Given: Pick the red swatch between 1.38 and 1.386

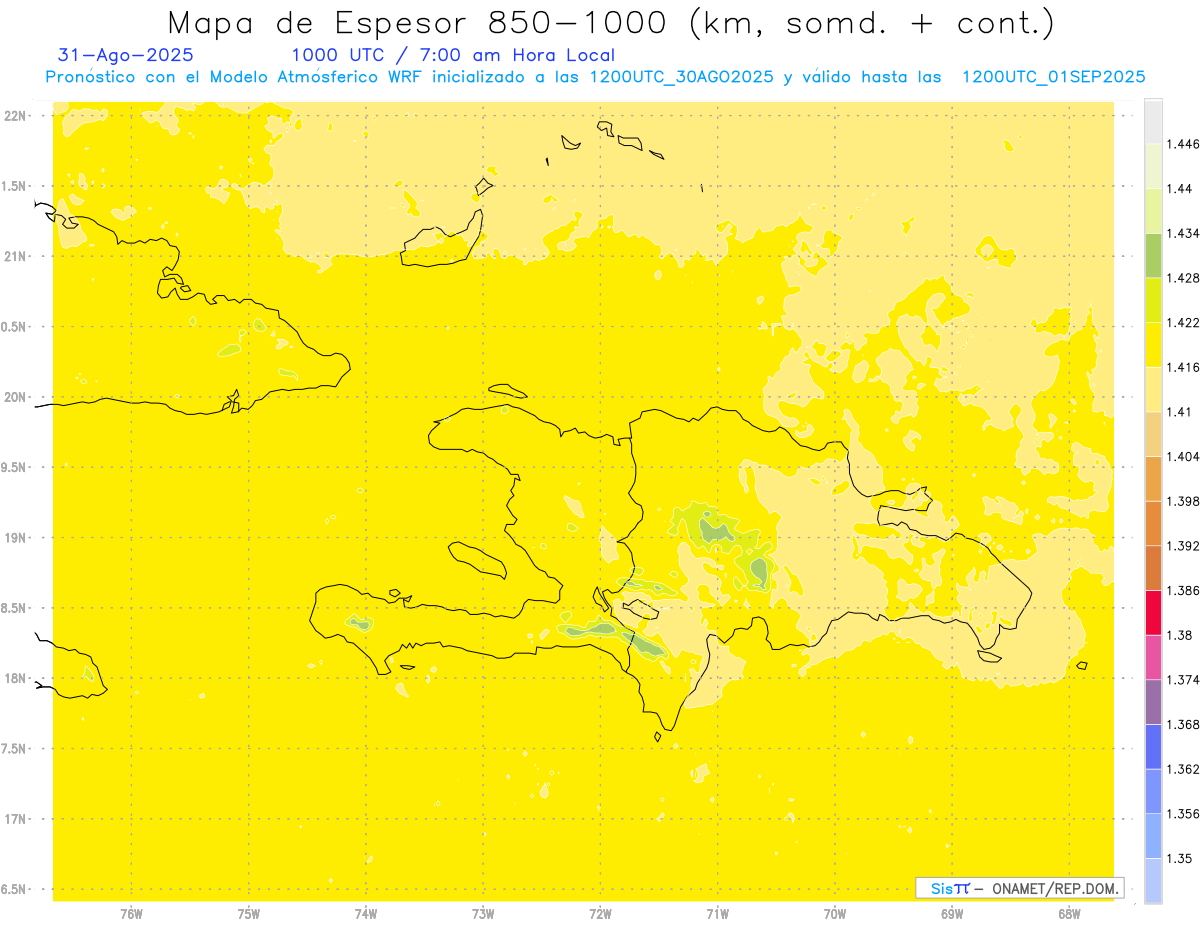Looking at the screenshot, I should coord(1153,612).
